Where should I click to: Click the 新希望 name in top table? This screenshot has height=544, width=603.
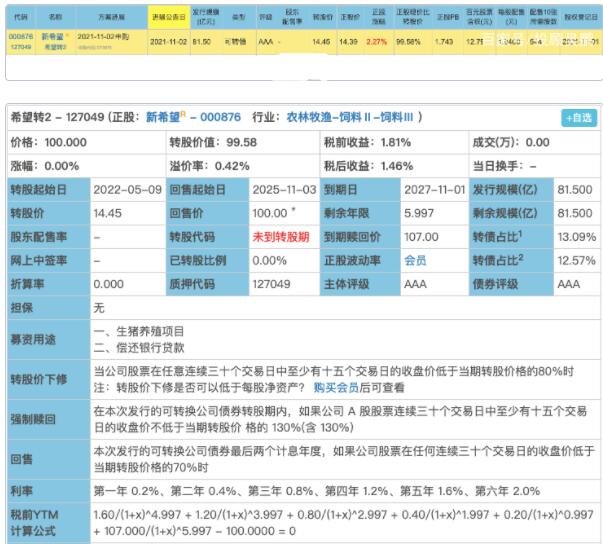coord(52,37)
